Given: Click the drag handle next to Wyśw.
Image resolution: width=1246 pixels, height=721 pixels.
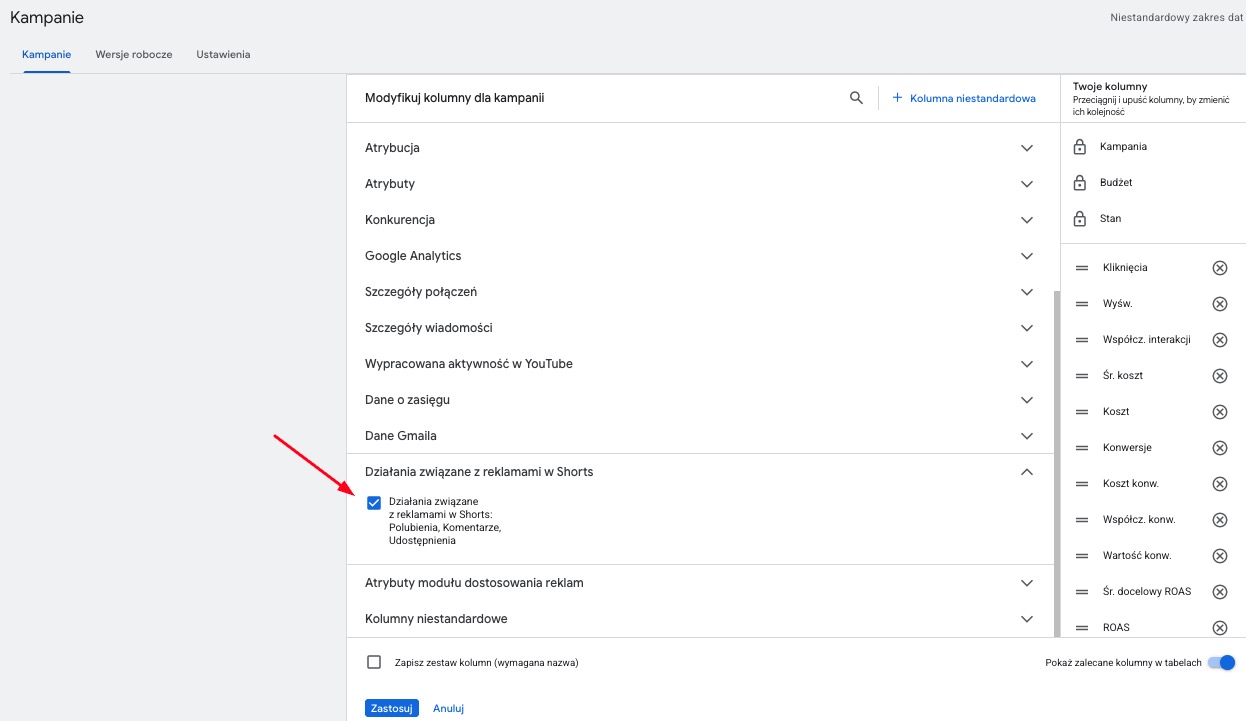Looking at the screenshot, I should pyautogui.click(x=1082, y=304).
